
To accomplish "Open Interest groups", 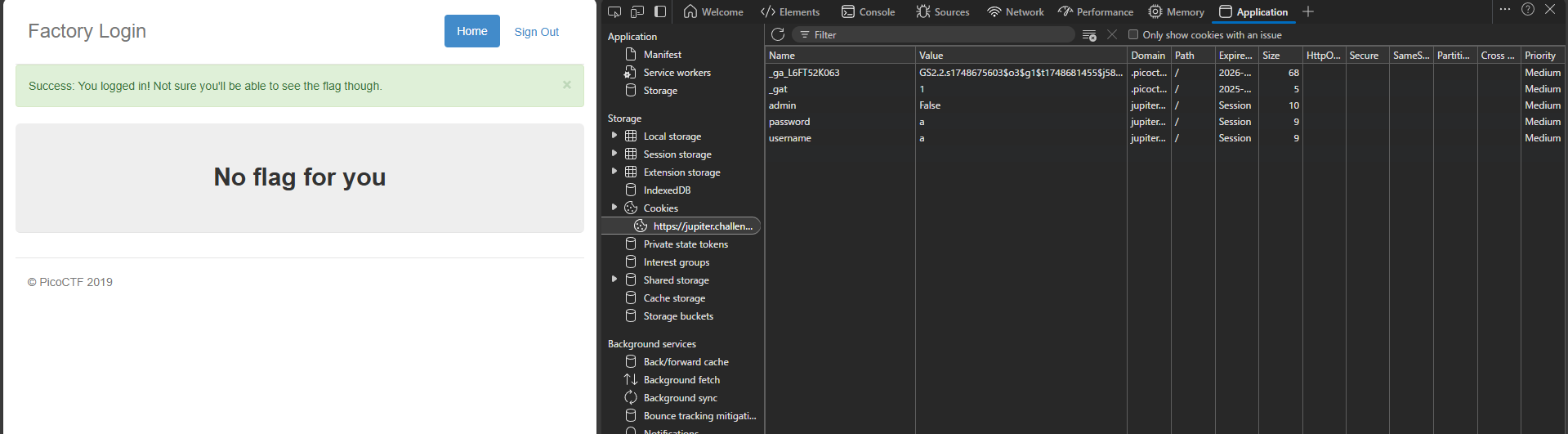I will [676, 262].
